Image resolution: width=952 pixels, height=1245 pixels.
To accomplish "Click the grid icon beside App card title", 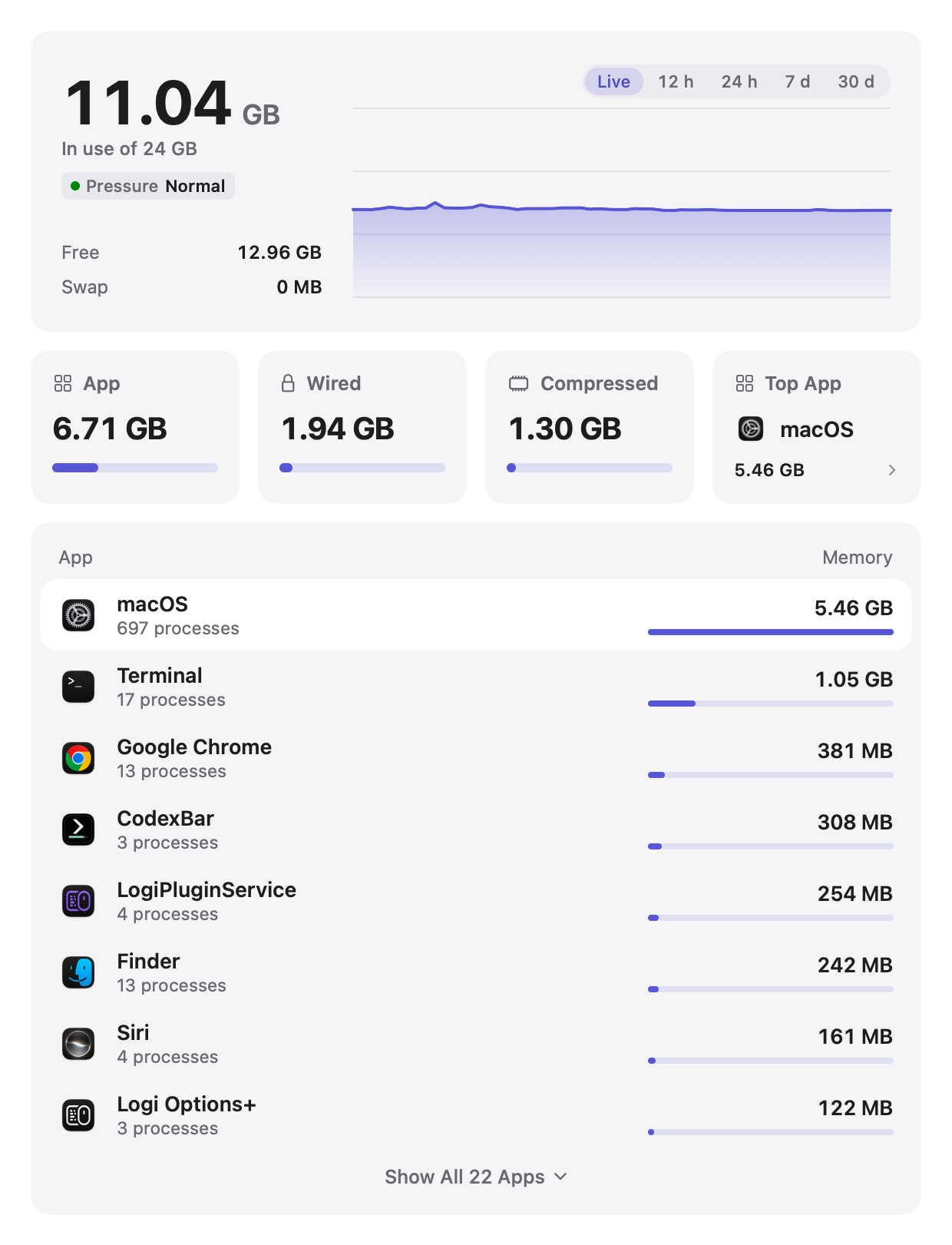I will tap(63, 383).
